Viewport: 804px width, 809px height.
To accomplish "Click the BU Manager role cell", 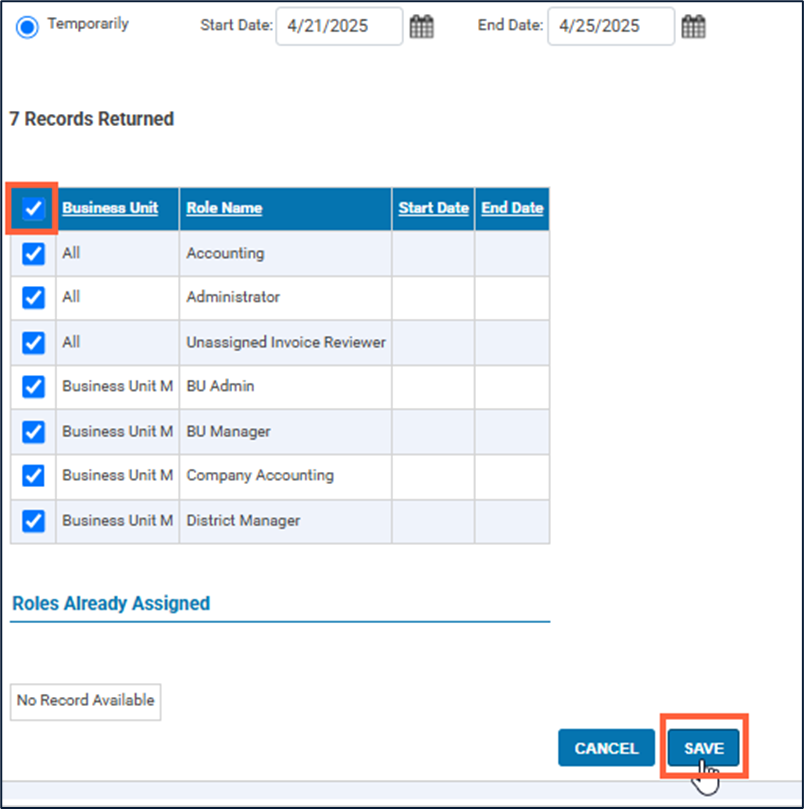I will 285,432.
